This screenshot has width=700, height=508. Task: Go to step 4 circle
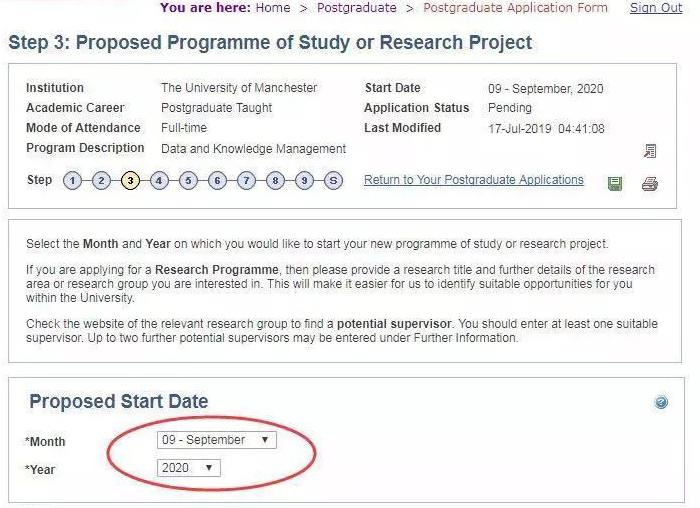(x=159, y=181)
